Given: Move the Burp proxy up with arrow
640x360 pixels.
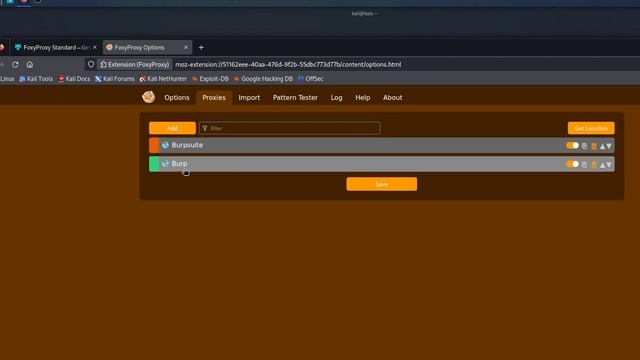Looking at the screenshot, I should 602,165.
